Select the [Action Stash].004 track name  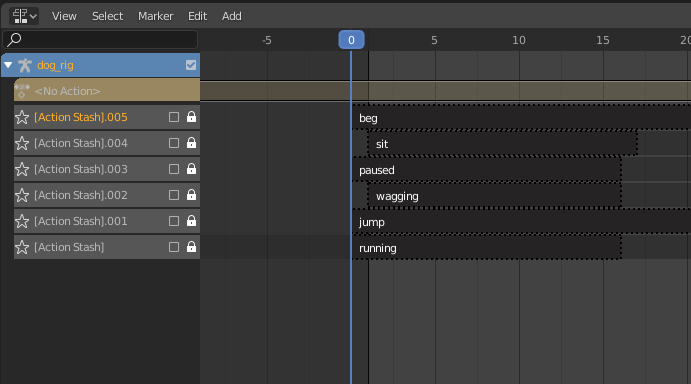pos(81,143)
